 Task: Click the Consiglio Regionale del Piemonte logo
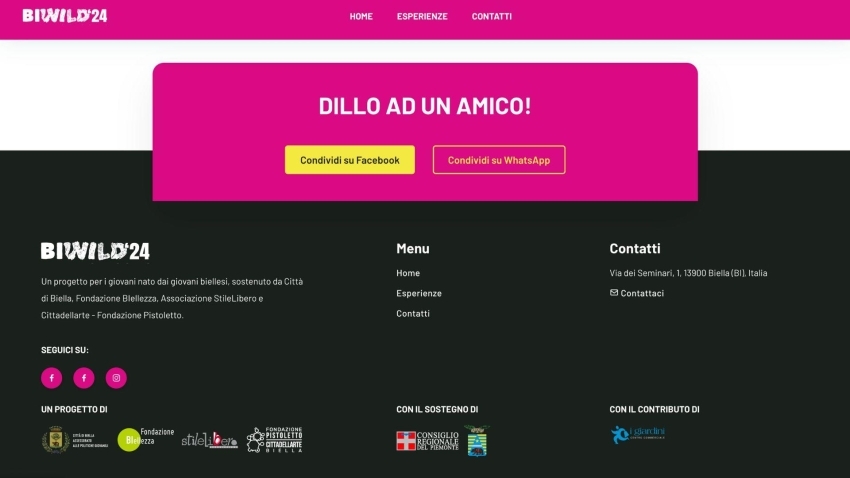click(x=427, y=441)
